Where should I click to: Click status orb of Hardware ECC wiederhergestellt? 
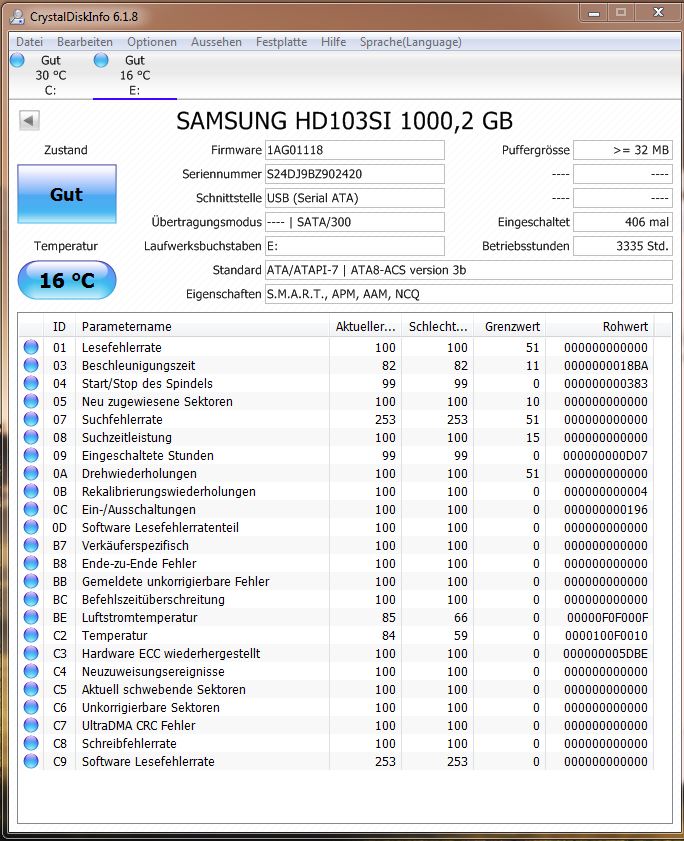(31, 653)
